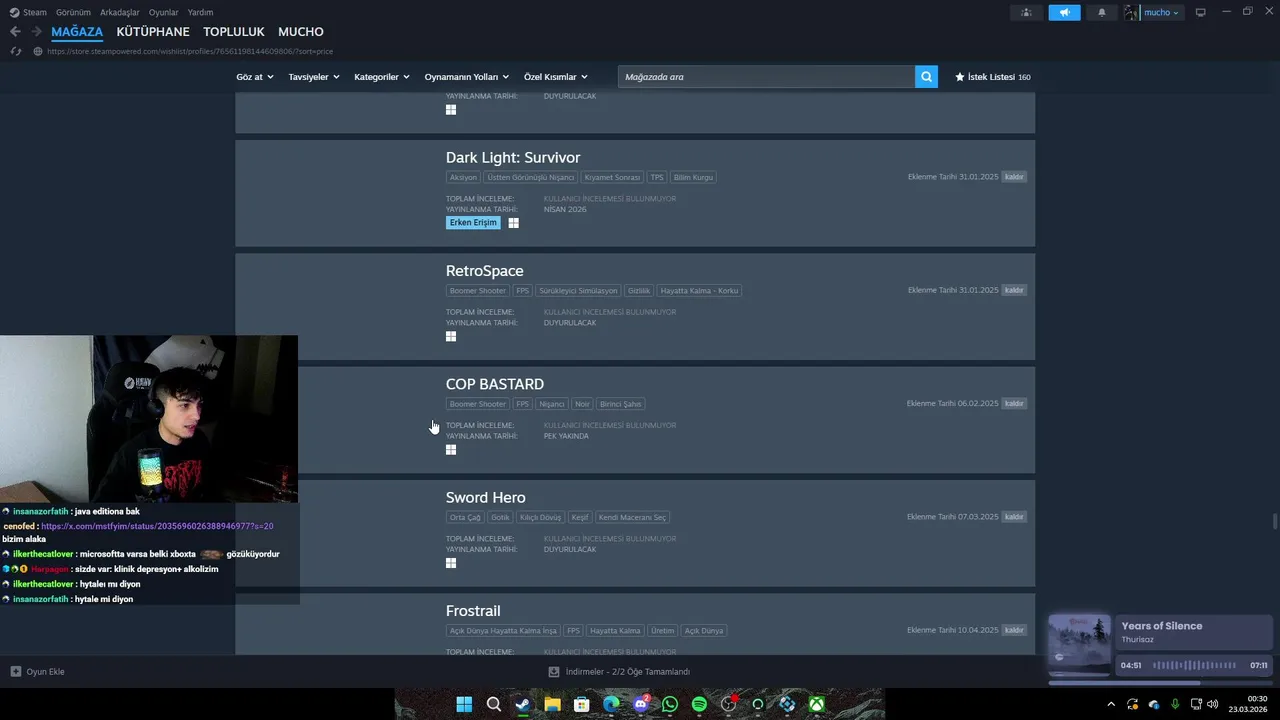Viewport: 1280px width, 720px height.
Task: Click the store search field
Action: point(766,77)
